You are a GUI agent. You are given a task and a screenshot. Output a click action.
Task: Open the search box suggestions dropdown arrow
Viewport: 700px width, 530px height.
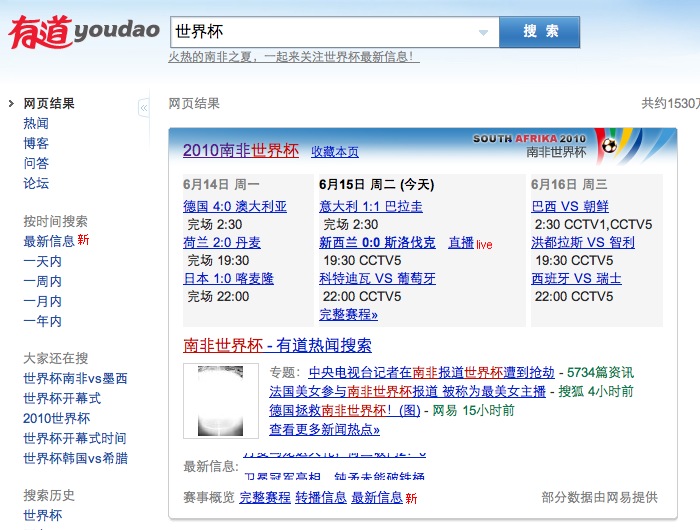(x=483, y=33)
